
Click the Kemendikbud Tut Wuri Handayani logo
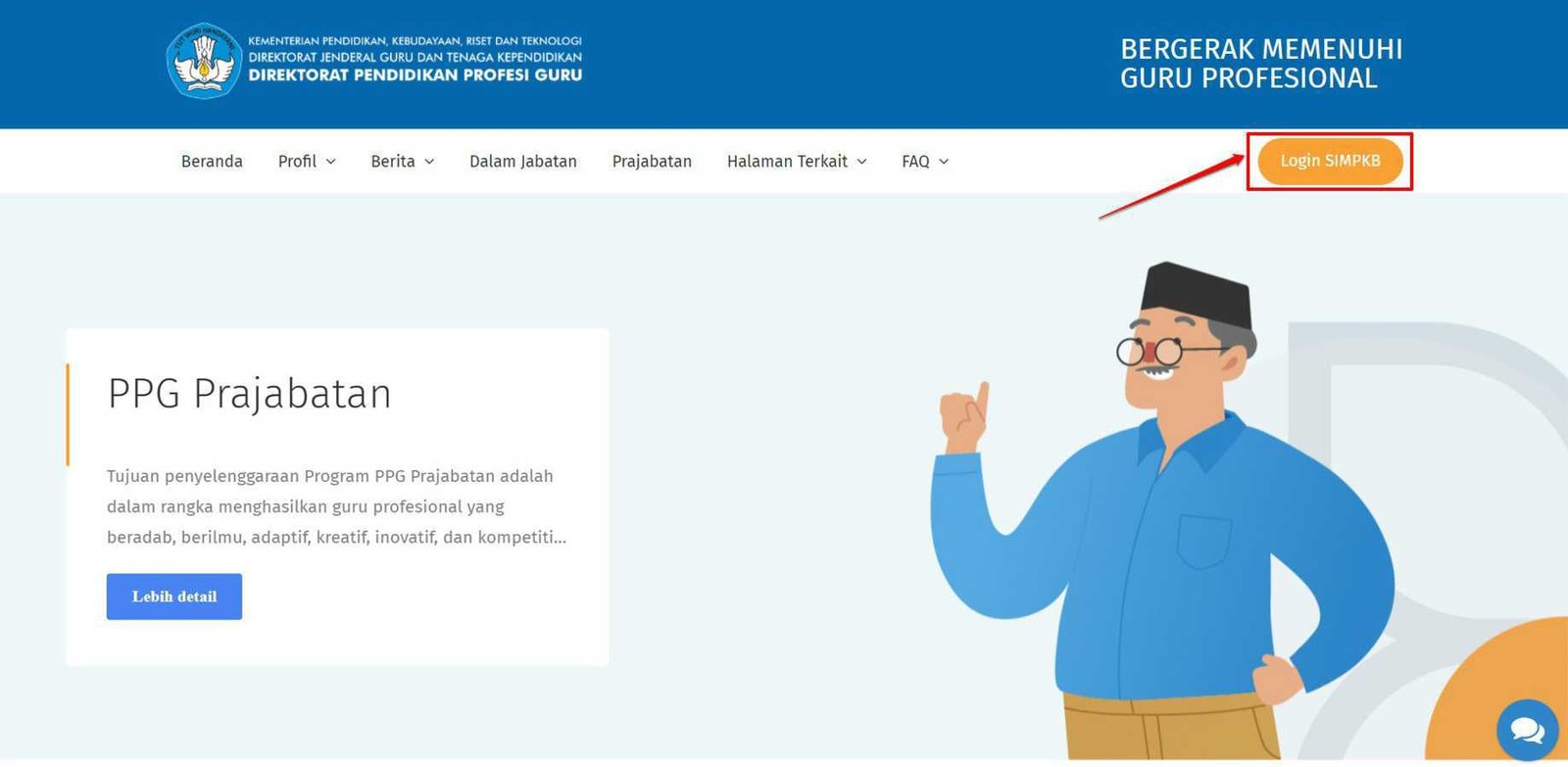(203, 61)
